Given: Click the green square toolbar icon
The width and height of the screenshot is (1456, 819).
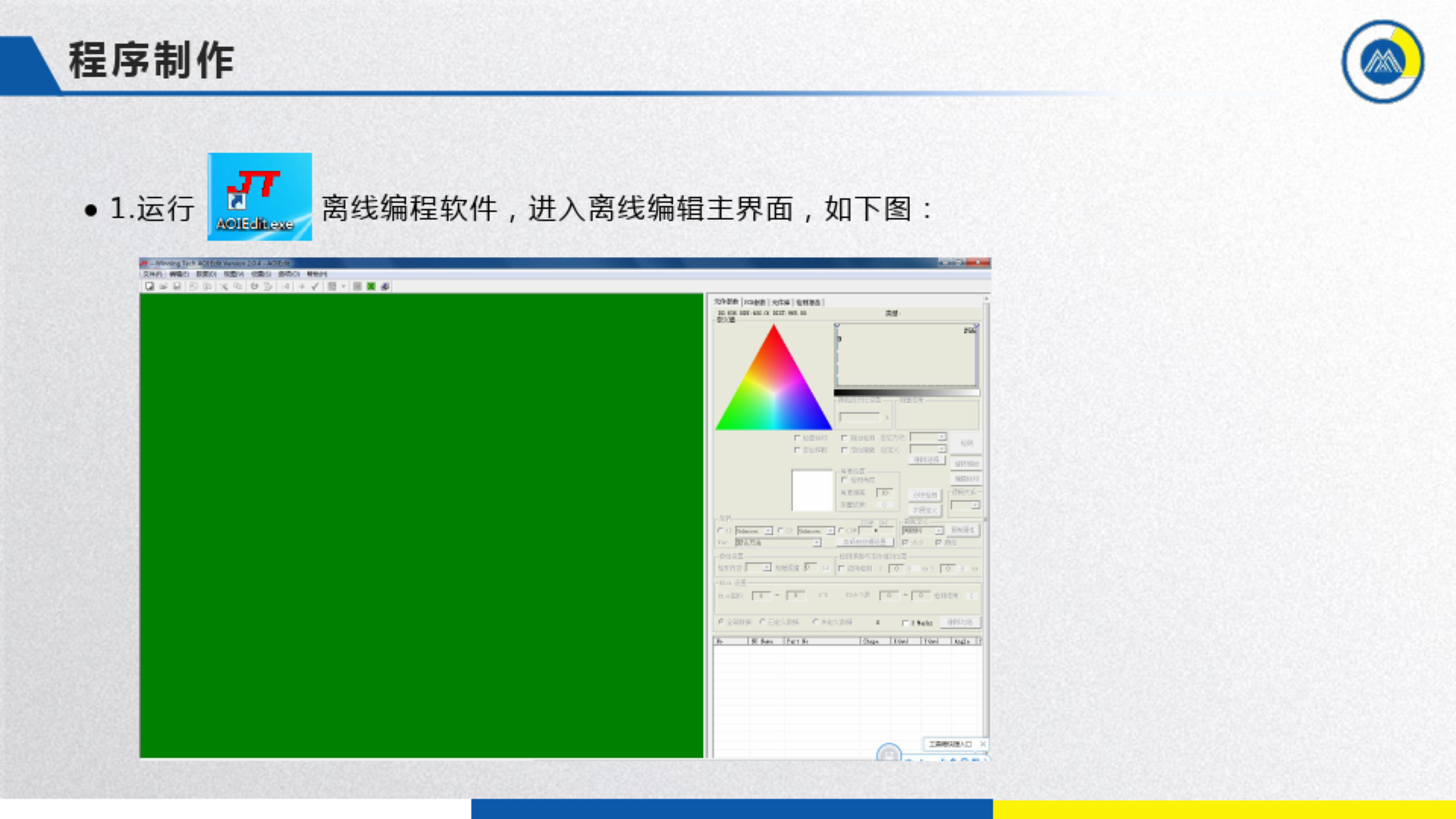Looking at the screenshot, I should tap(371, 287).
